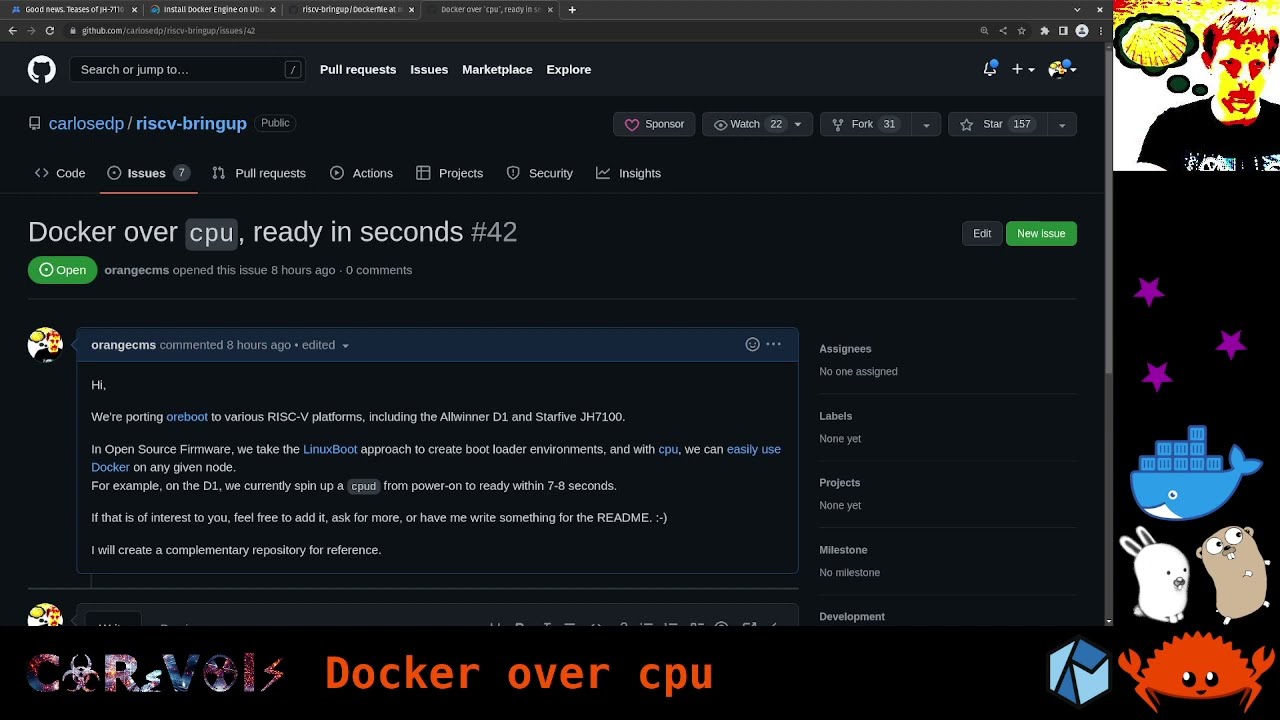Screen dimensions: 1280x720
Task: Follow the oreboot link
Action: click(x=187, y=417)
